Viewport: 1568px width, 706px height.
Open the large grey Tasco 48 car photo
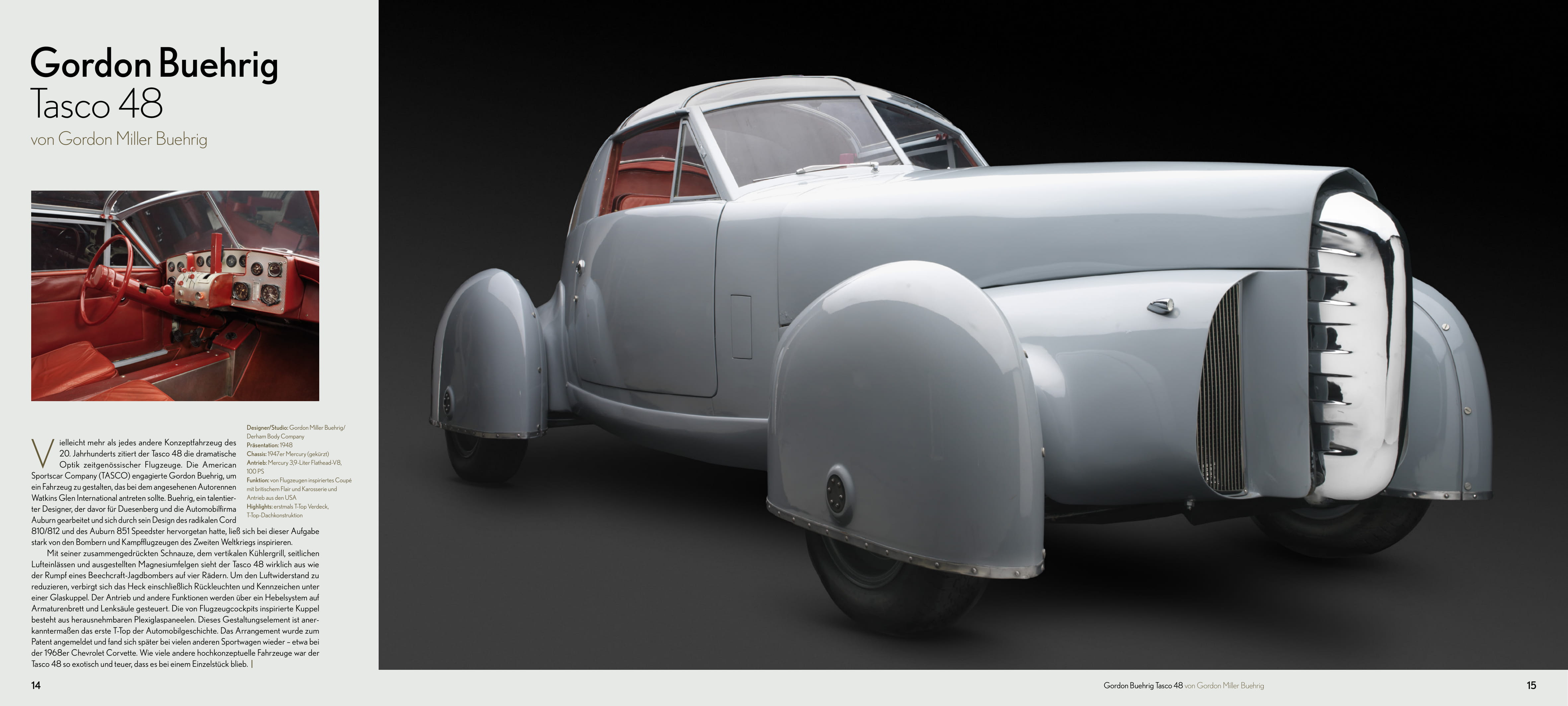pos(973,335)
